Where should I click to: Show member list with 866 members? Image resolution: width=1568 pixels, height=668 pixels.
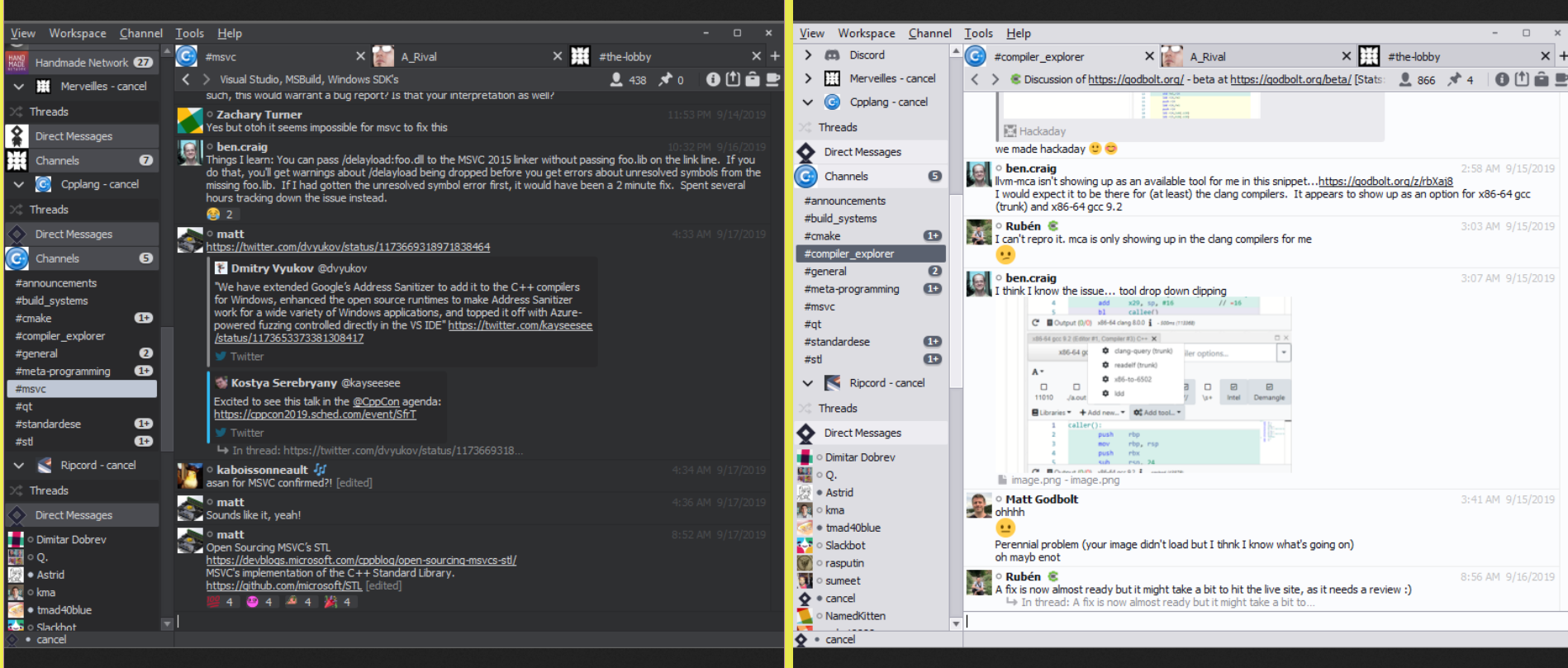1417,79
